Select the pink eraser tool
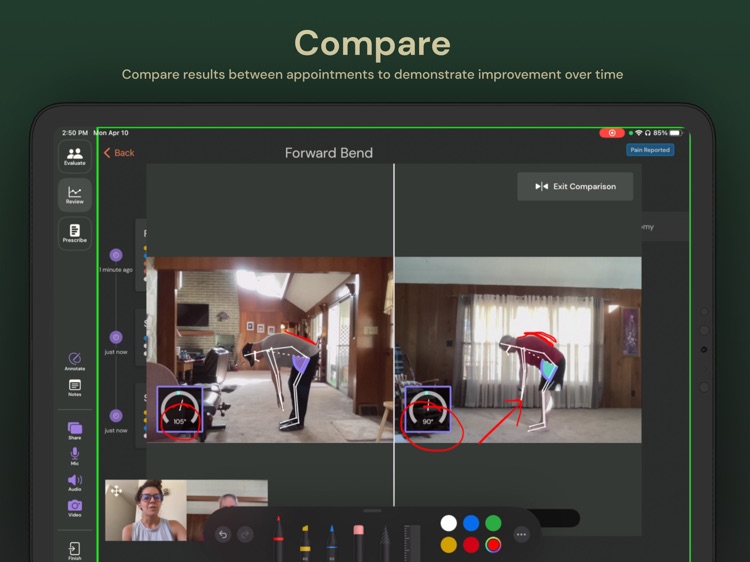The image size is (750, 562). (x=358, y=543)
